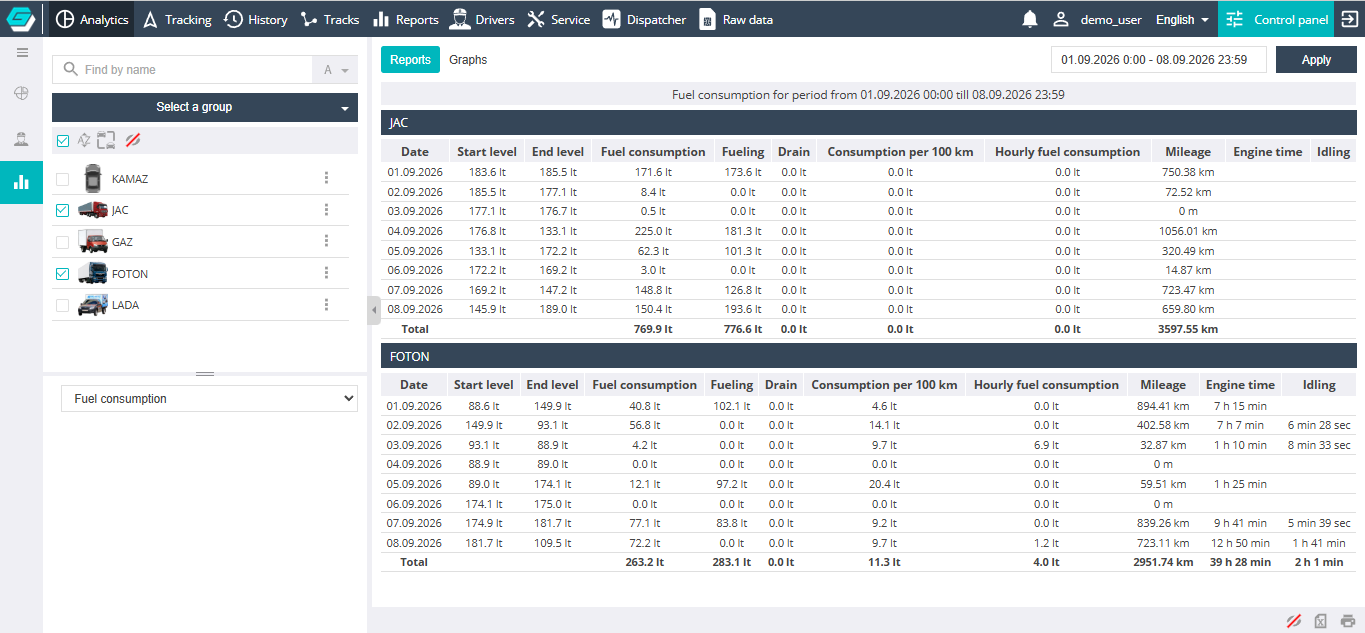Click the Find by name search field
1365x633 pixels.
point(183,70)
